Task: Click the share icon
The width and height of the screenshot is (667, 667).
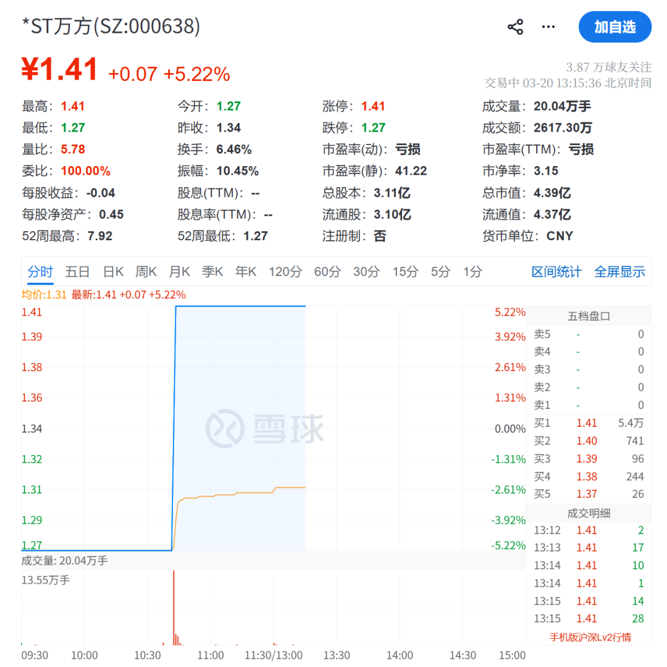Action: pos(515,27)
